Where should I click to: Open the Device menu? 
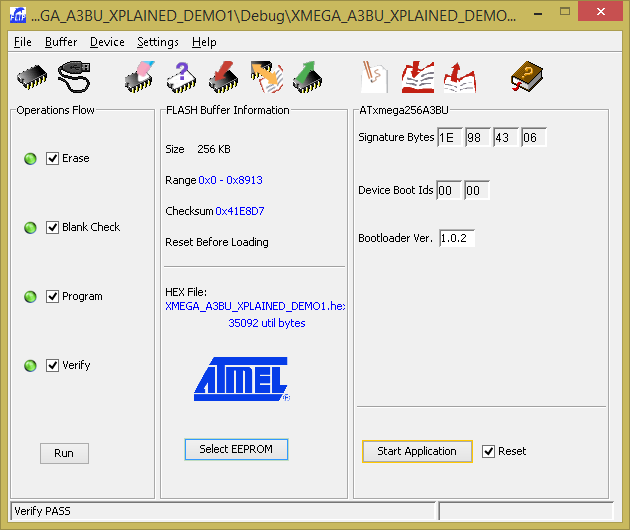point(107,42)
